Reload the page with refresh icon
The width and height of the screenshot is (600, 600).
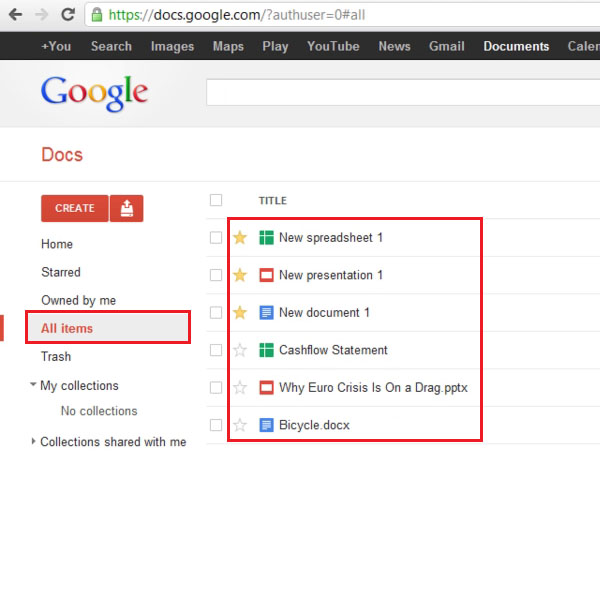point(68,15)
